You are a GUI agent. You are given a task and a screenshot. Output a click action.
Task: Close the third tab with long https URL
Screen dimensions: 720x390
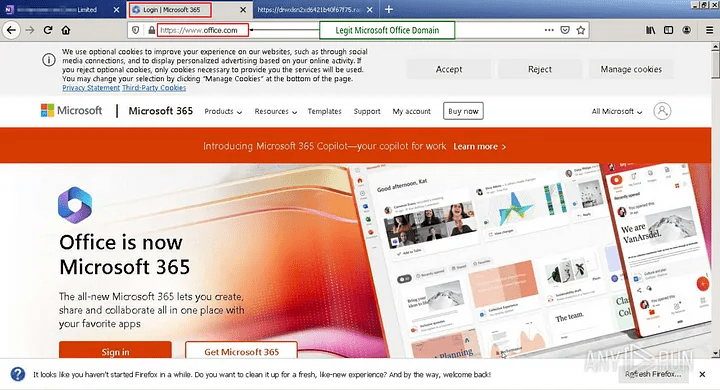click(370, 10)
